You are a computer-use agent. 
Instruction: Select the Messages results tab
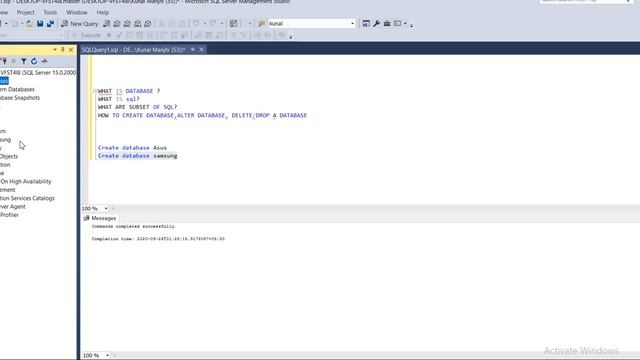pyautogui.click(x=100, y=218)
